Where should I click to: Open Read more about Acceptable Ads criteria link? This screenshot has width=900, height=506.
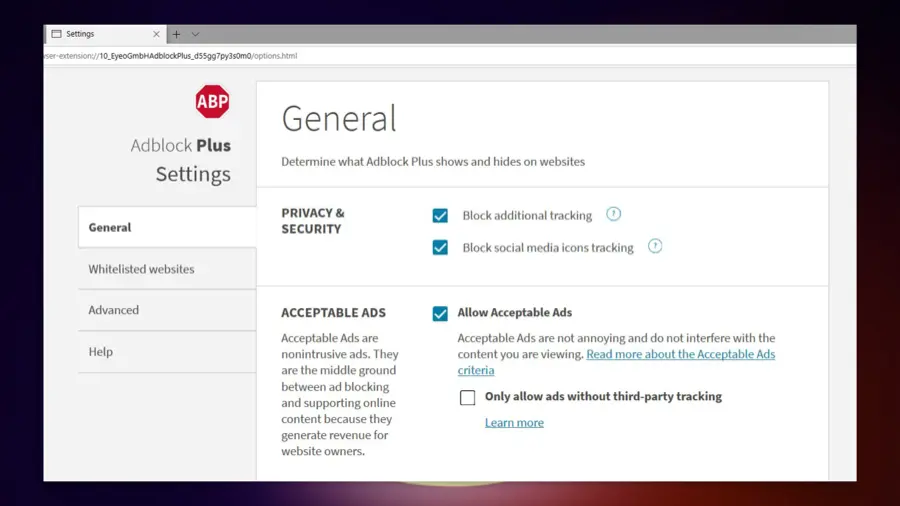click(x=616, y=362)
